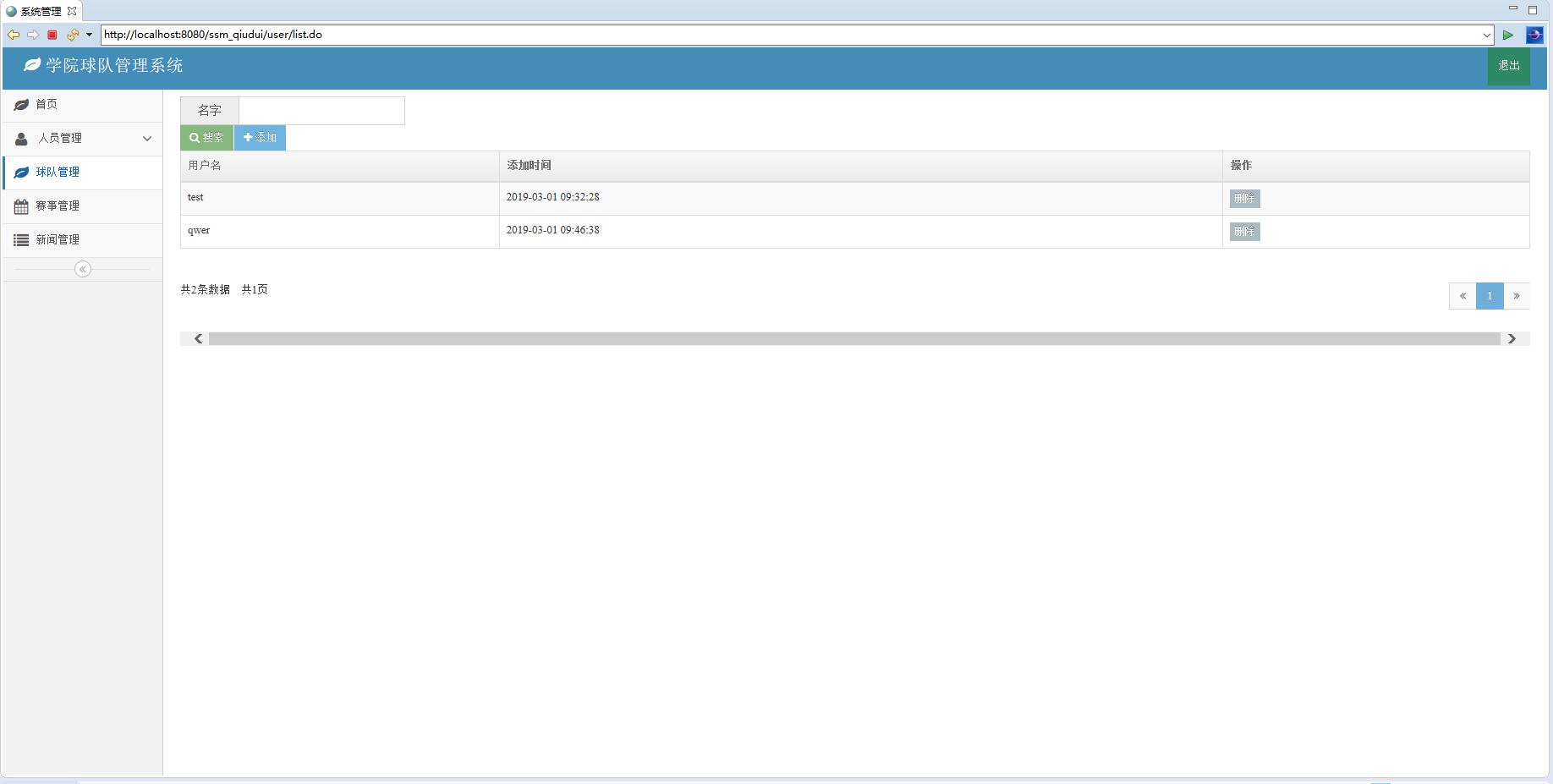Screen dimensions: 1553x784
Task: Click the 退出 logout button
Action: (1509, 66)
